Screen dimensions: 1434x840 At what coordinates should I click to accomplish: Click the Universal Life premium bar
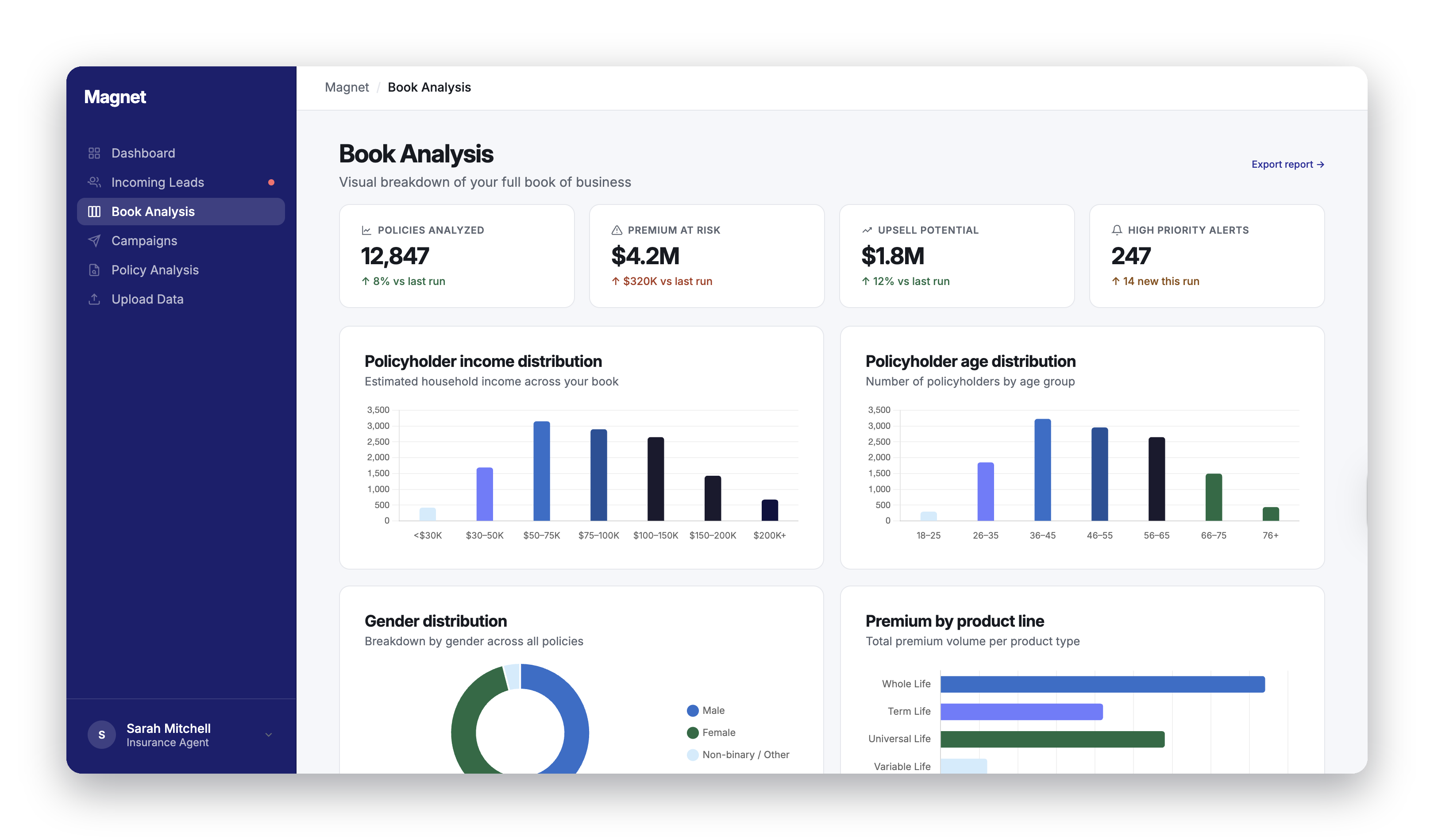pos(1053,740)
